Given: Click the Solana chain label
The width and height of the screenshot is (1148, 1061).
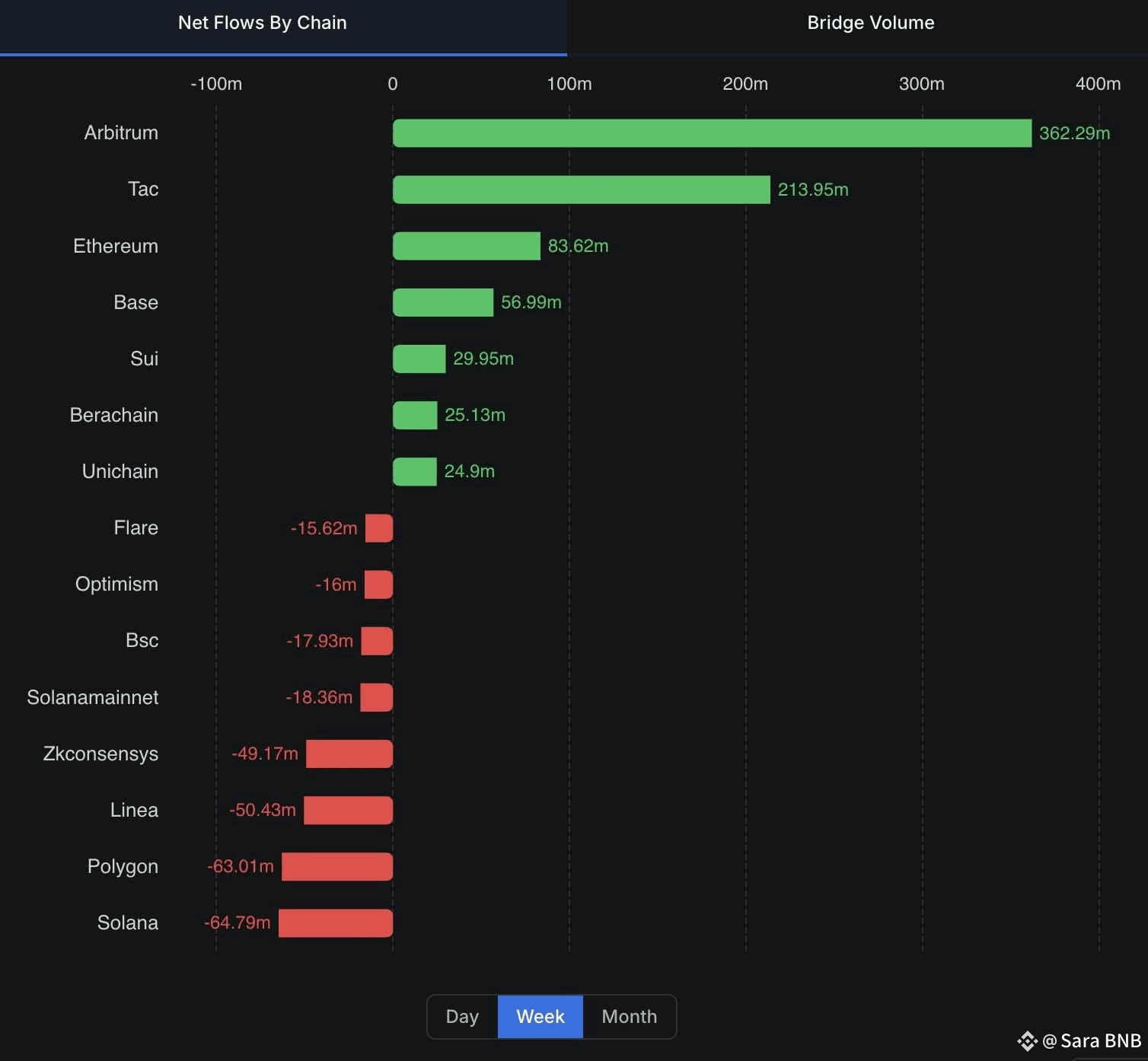Looking at the screenshot, I should point(128,922).
